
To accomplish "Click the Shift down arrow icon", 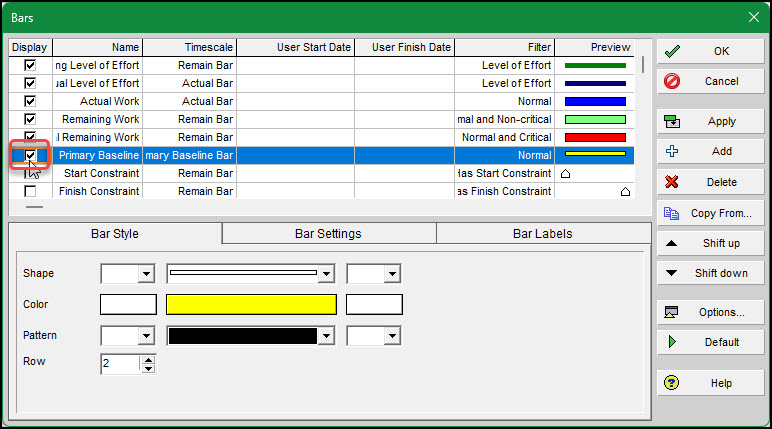I will pos(672,273).
